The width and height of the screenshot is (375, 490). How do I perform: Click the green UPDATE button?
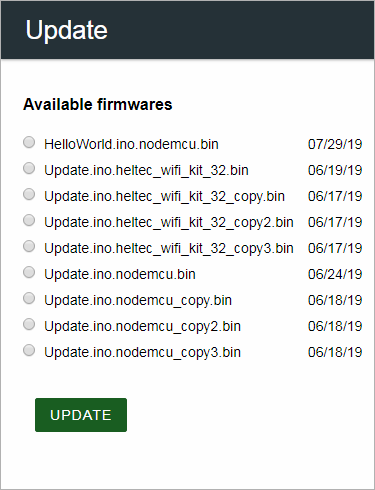81,415
